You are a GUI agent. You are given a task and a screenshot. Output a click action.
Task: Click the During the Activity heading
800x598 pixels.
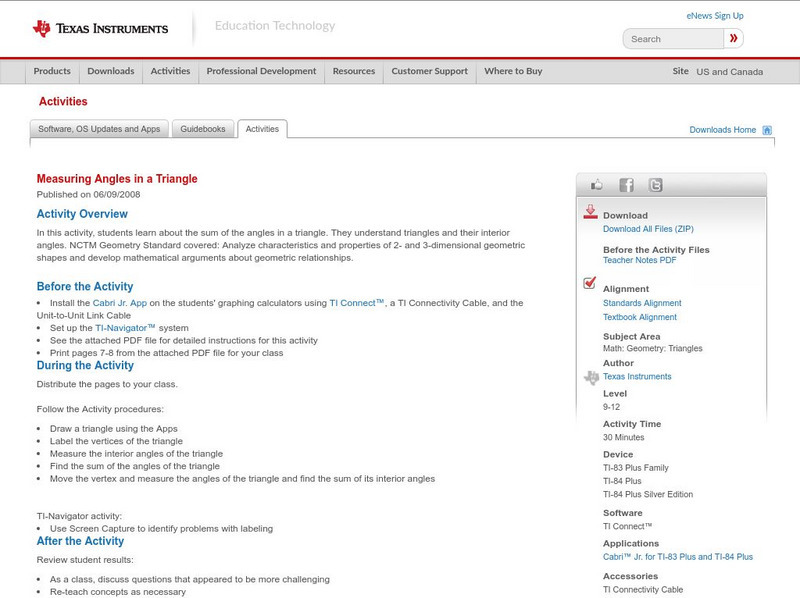[85, 365]
